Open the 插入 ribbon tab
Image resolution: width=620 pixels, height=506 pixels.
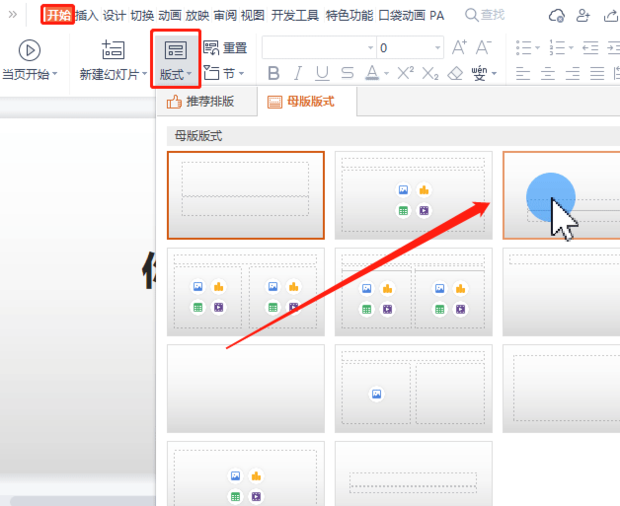click(x=87, y=15)
